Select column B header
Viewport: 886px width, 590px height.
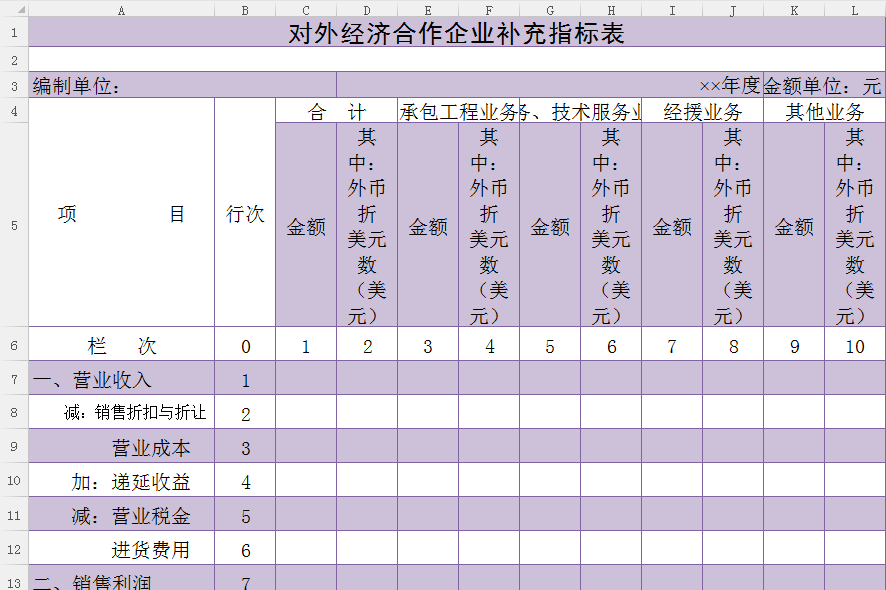[245, 10]
